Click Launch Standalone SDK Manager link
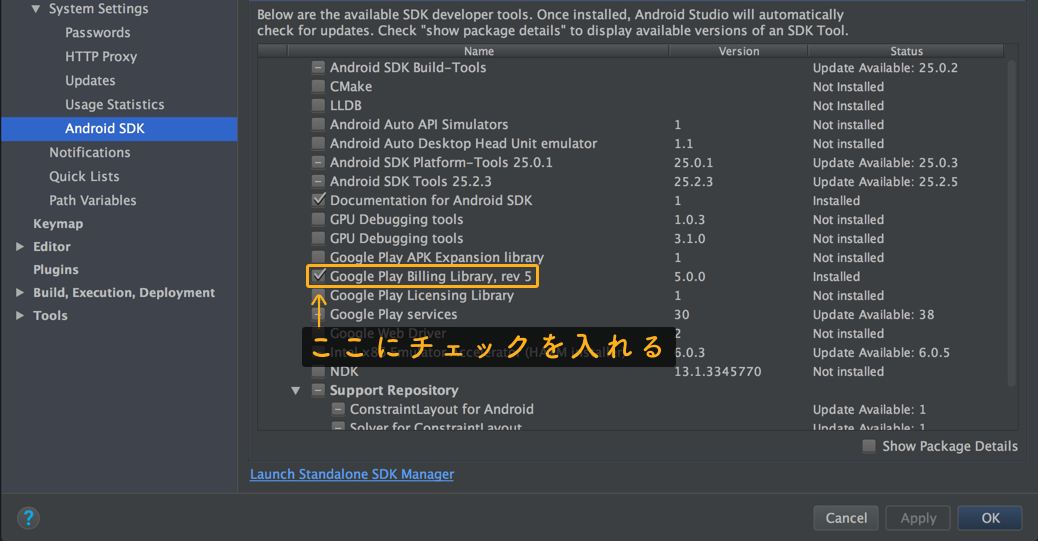The height and width of the screenshot is (541, 1038). [352, 474]
